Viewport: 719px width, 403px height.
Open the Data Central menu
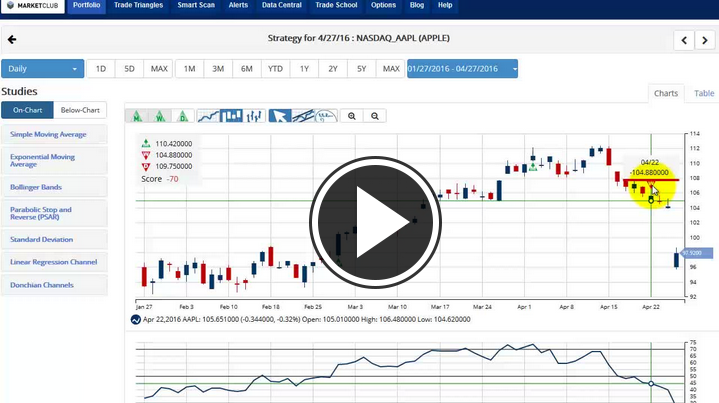(x=282, y=6)
